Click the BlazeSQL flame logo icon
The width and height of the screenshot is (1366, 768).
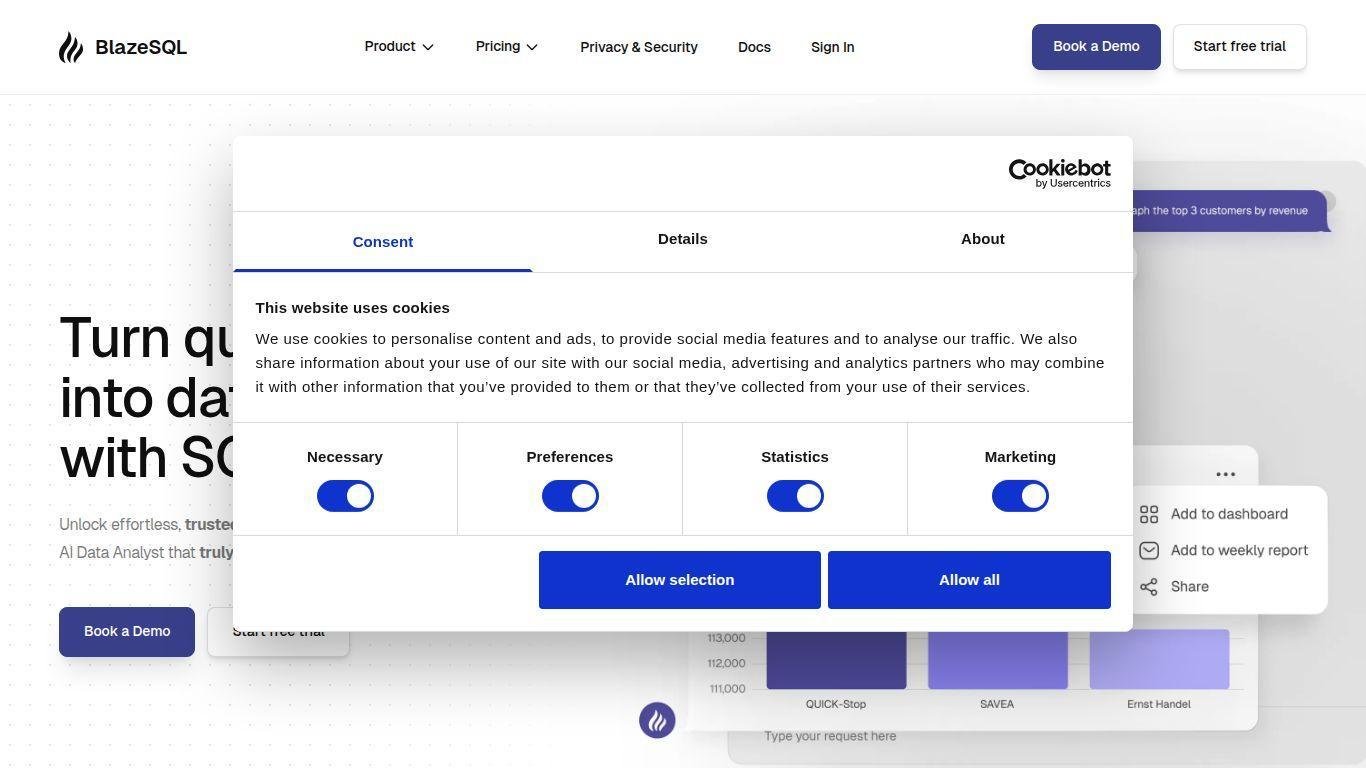point(70,47)
